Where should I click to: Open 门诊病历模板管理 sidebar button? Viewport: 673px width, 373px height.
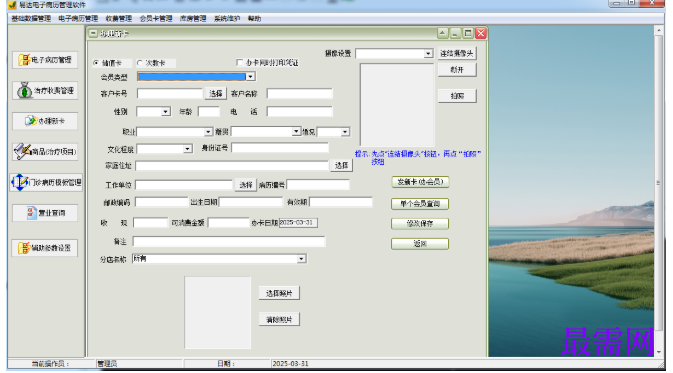coord(46,182)
